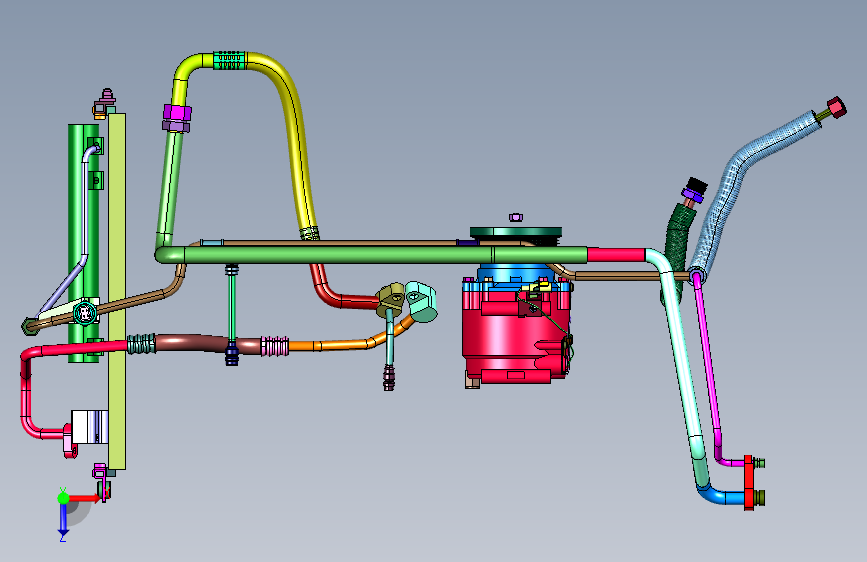Click the dark blue fitting under hose
867x562 pixels.
pyautogui.click(x=232, y=354)
